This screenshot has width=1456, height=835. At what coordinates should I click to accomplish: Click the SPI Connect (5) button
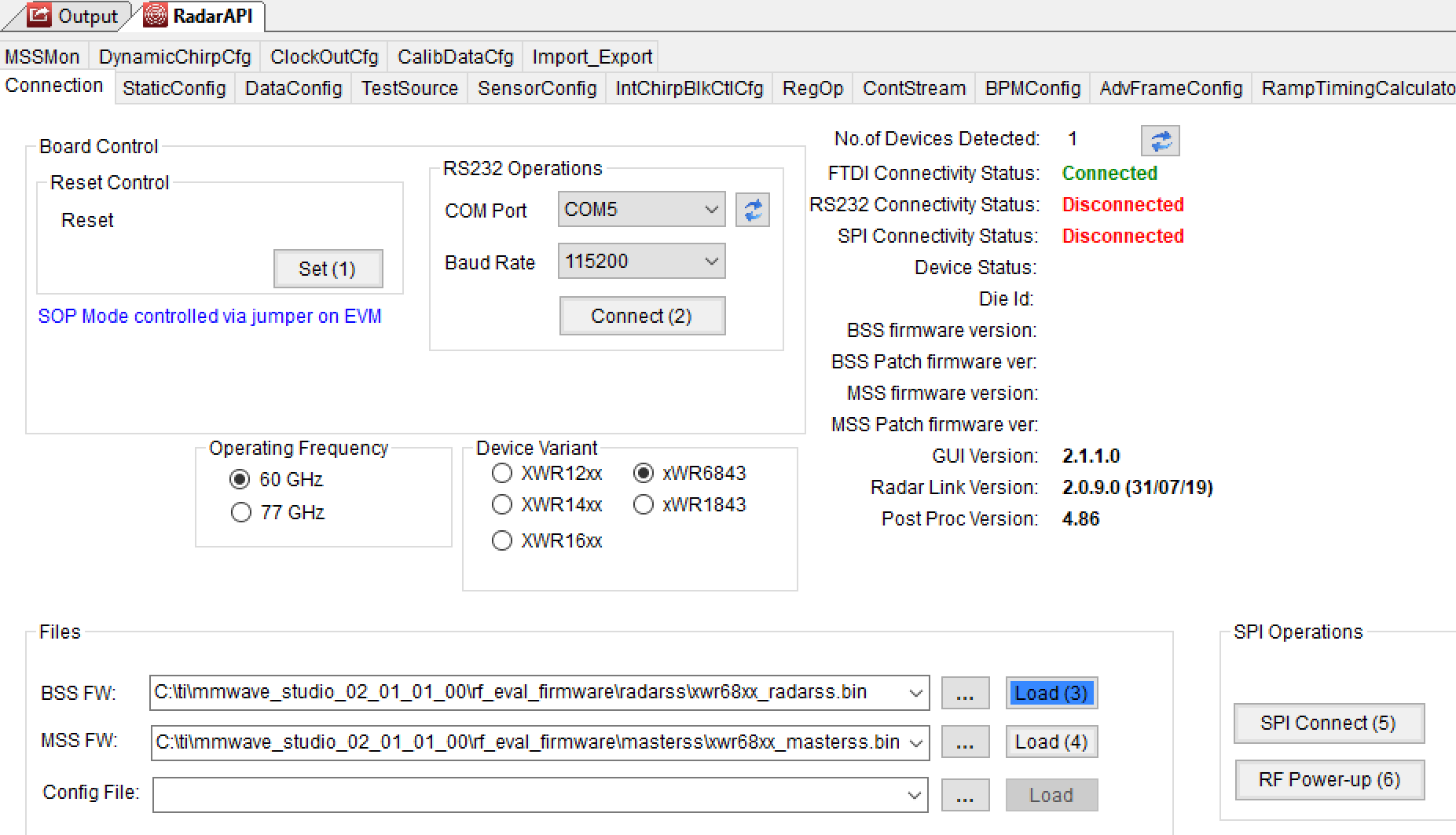pyautogui.click(x=1329, y=723)
